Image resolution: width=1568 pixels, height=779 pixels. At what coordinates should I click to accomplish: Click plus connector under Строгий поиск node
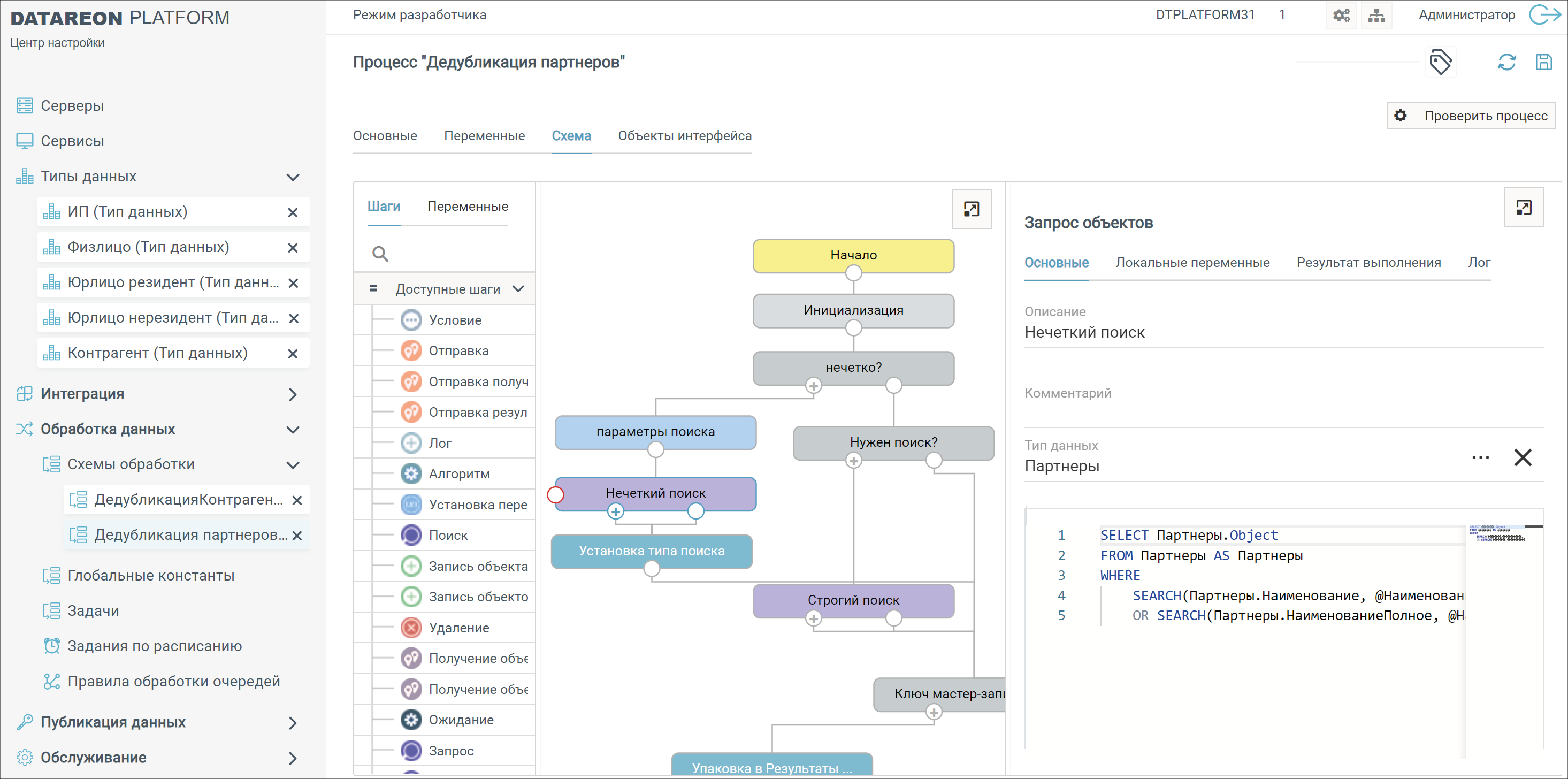[813, 619]
